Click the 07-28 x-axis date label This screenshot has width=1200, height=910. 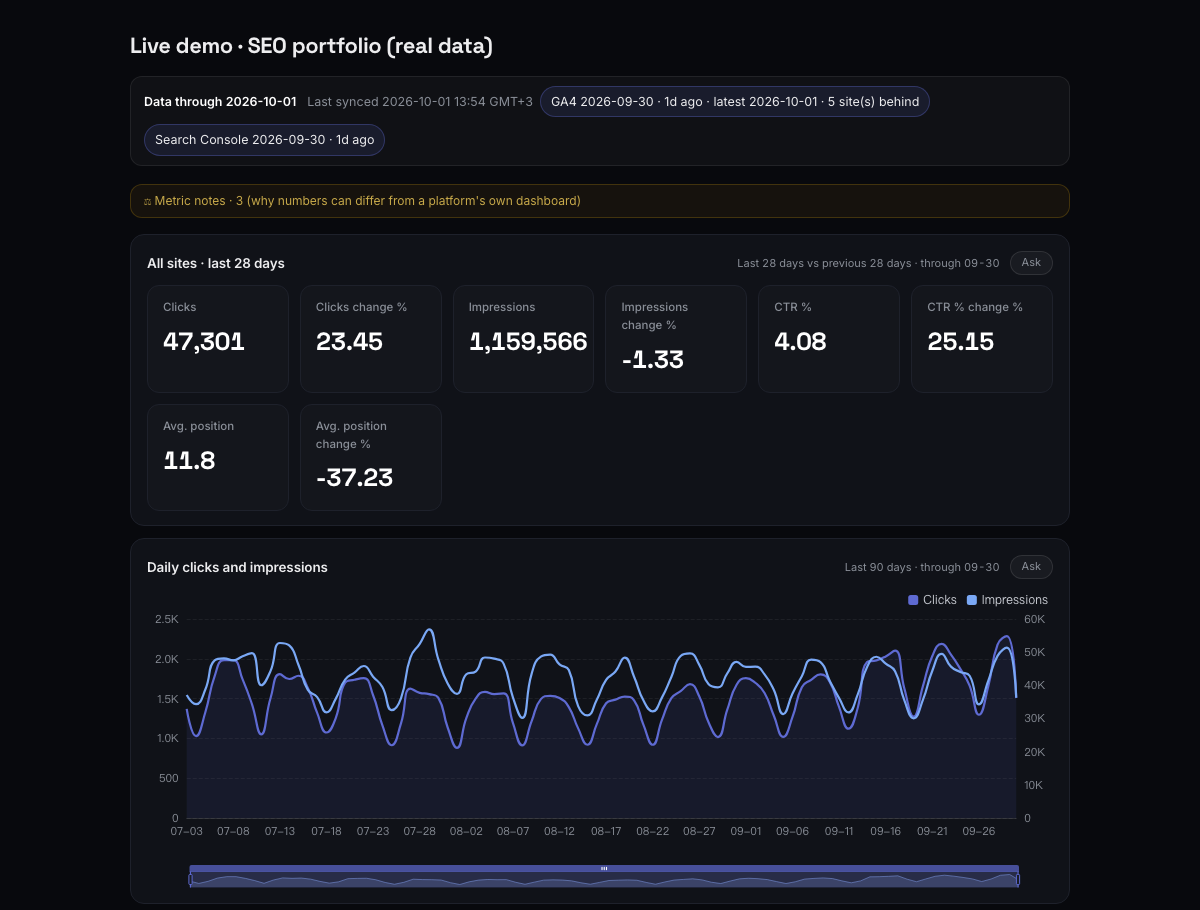click(x=420, y=831)
